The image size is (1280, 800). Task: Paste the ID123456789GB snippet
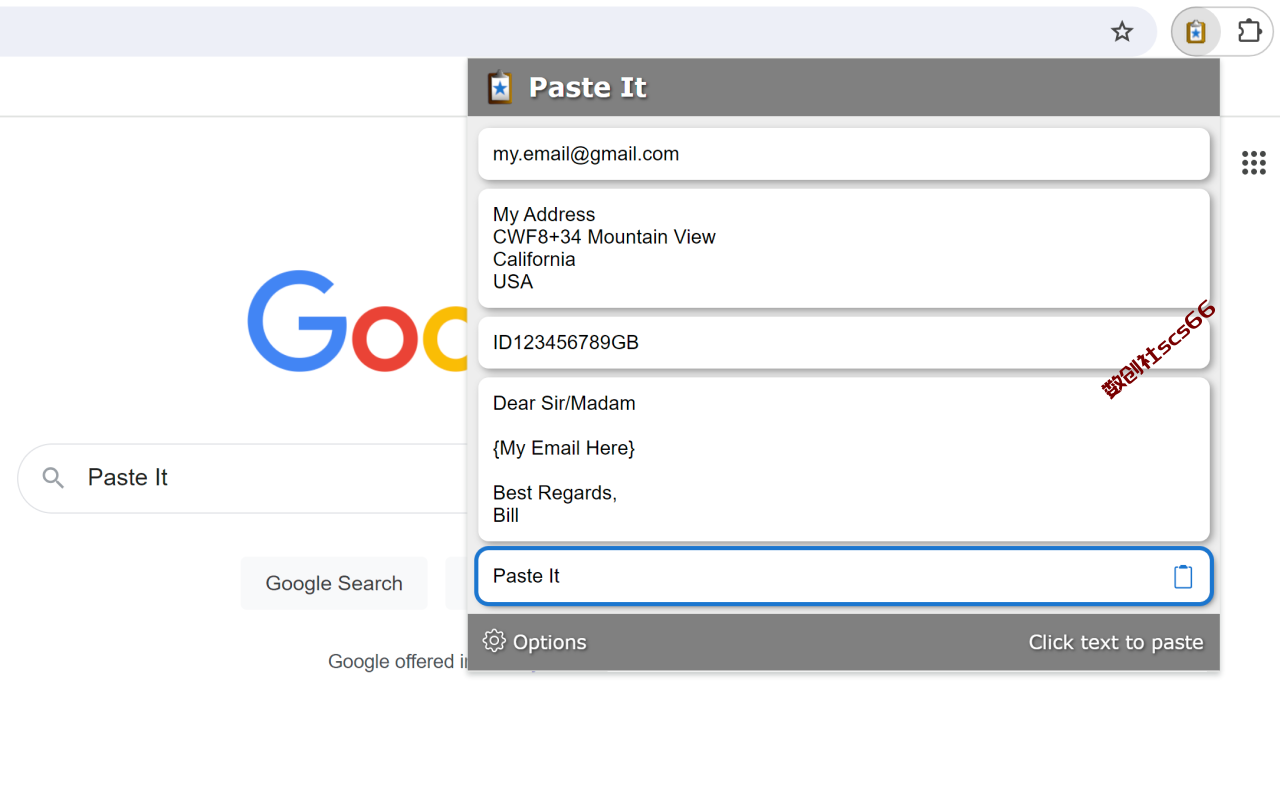point(844,343)
